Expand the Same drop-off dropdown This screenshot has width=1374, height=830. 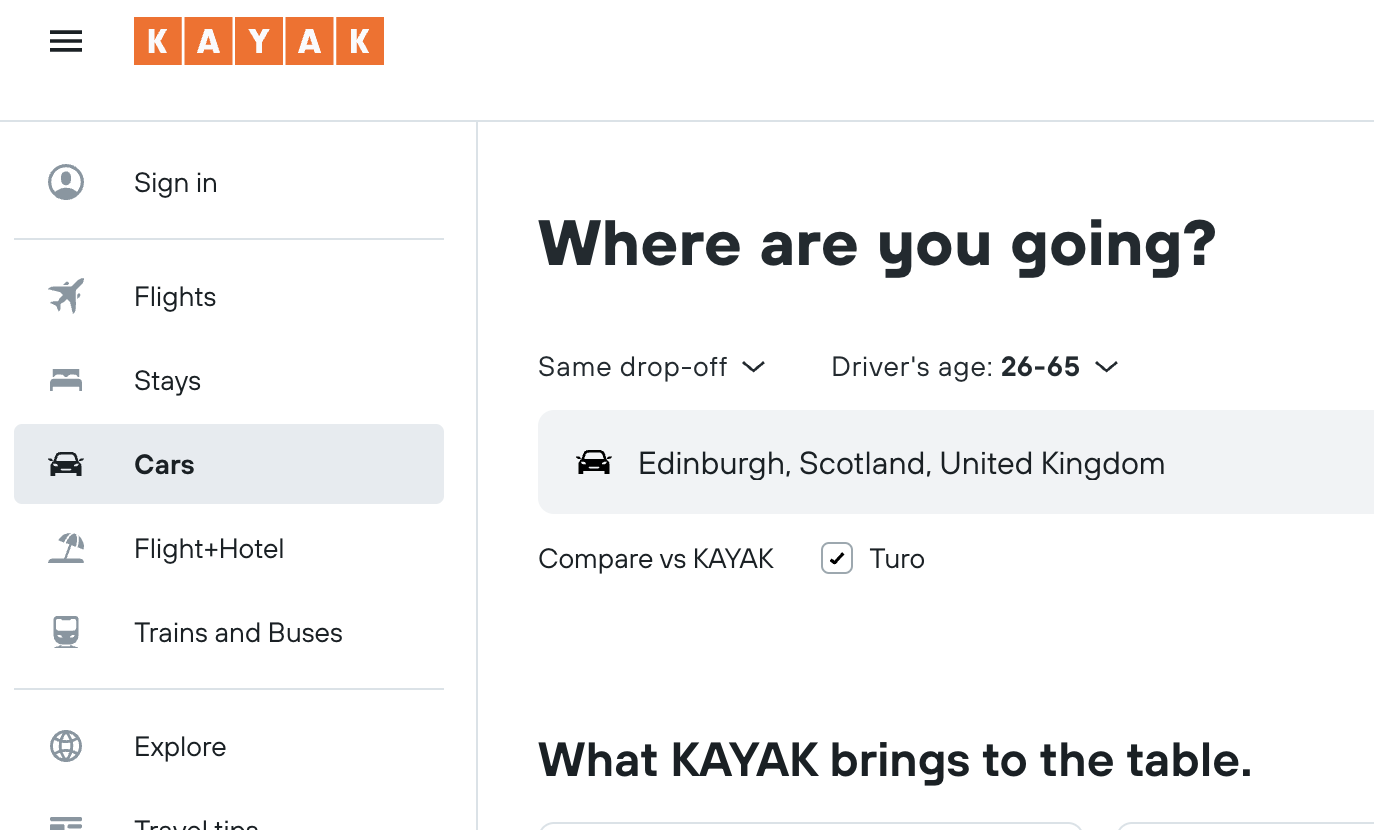652,367
